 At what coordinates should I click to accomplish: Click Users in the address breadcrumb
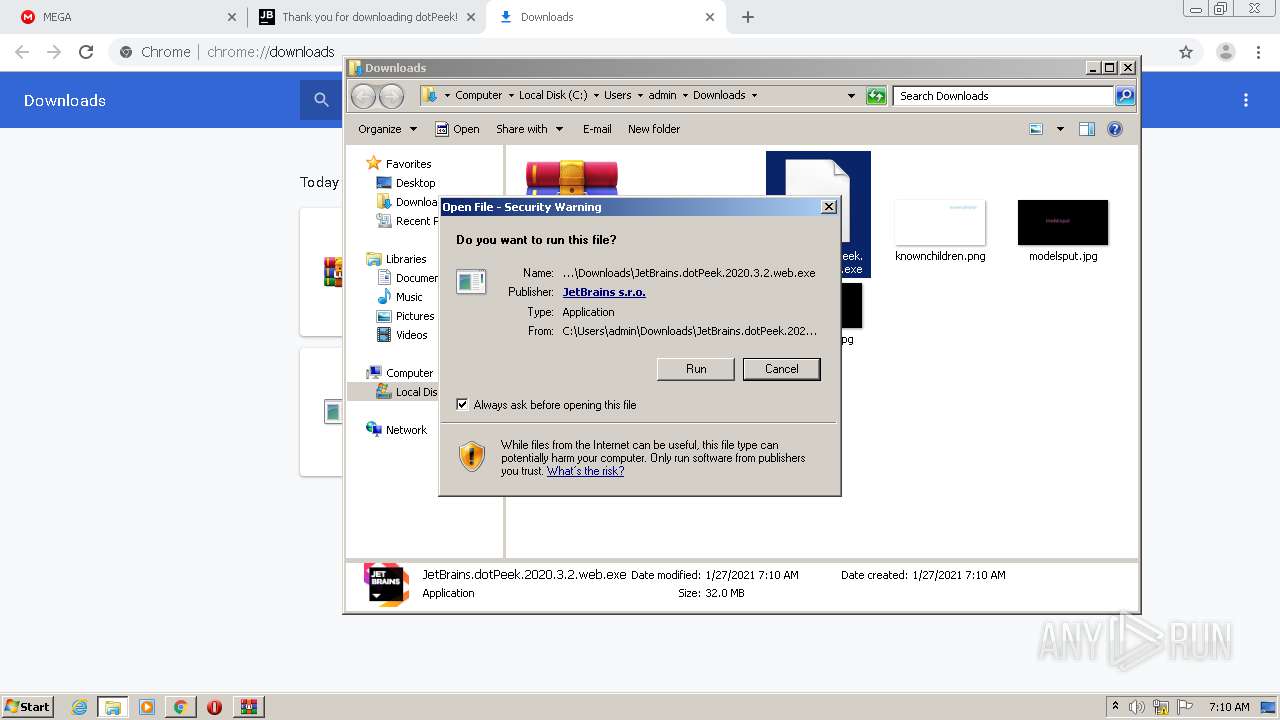coord(617,96)
